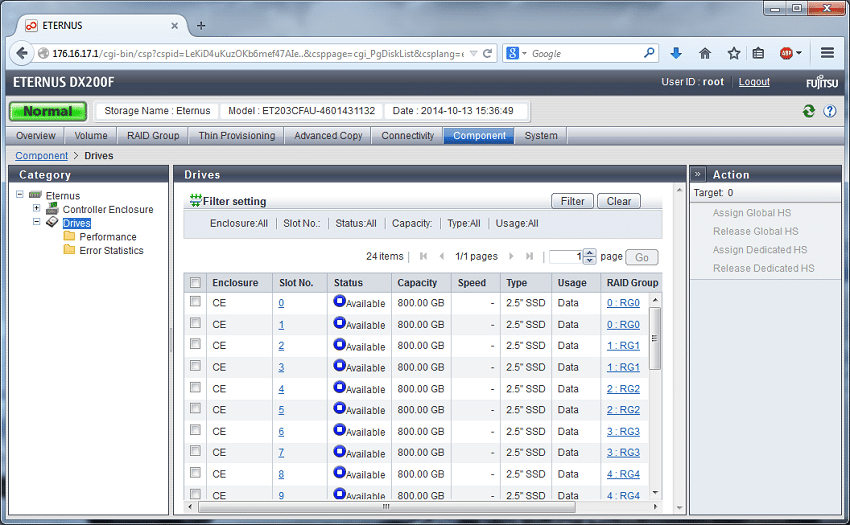Open the Volume tab
Image resolution: width=850 pixels, height=525 pixels.
(x=91, y=136)
